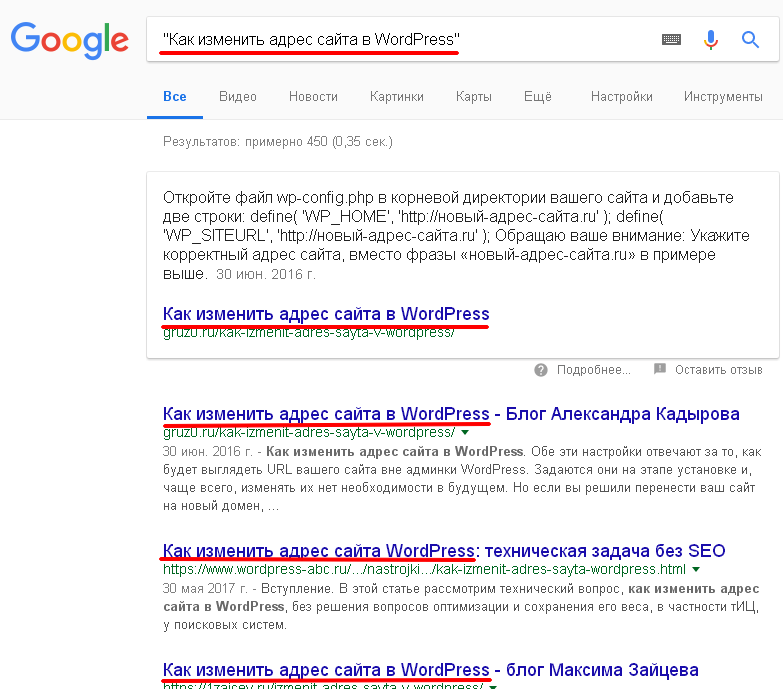Click the wordpress-abc.ru green URL text
The width and height of the screenshot is (783, 689).
424,569
